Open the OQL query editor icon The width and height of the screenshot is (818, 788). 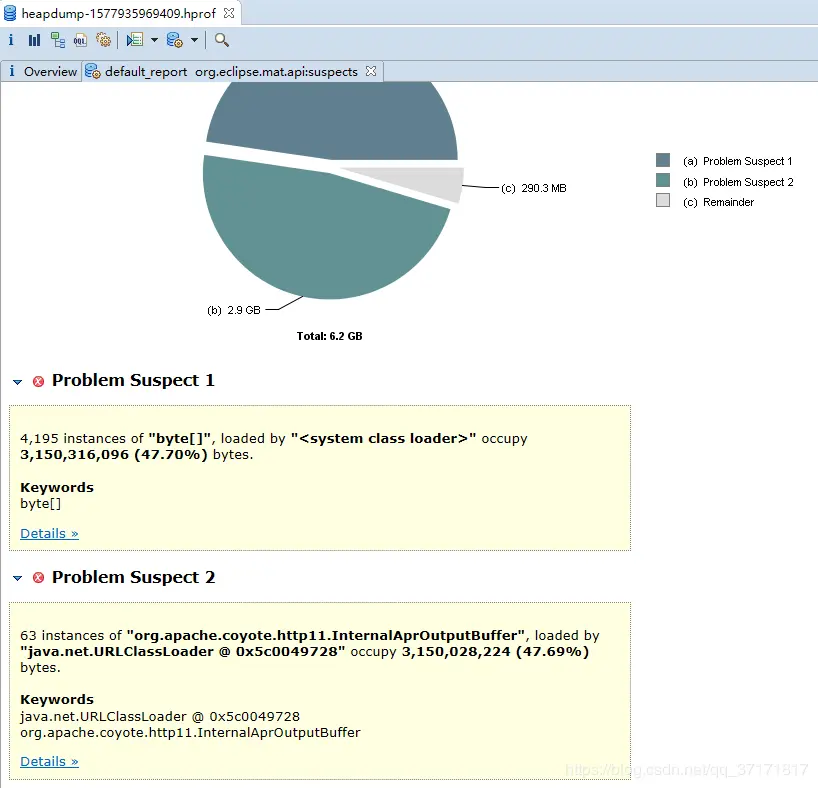(80, 40)
